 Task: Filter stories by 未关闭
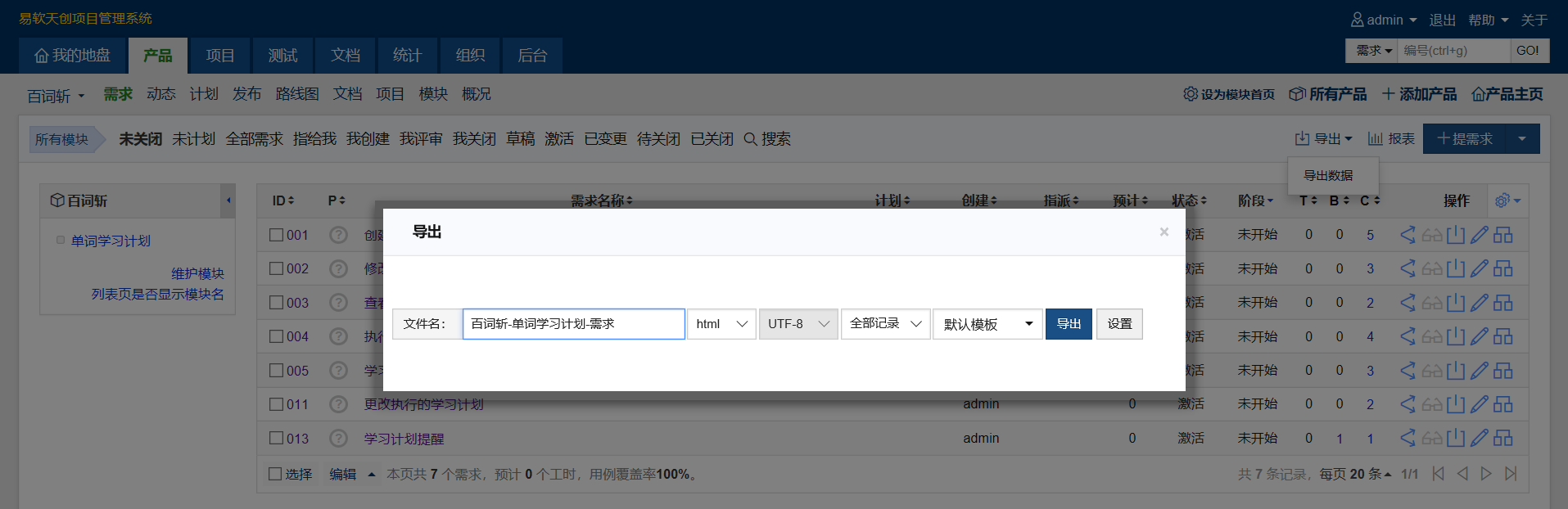[141, 139]
